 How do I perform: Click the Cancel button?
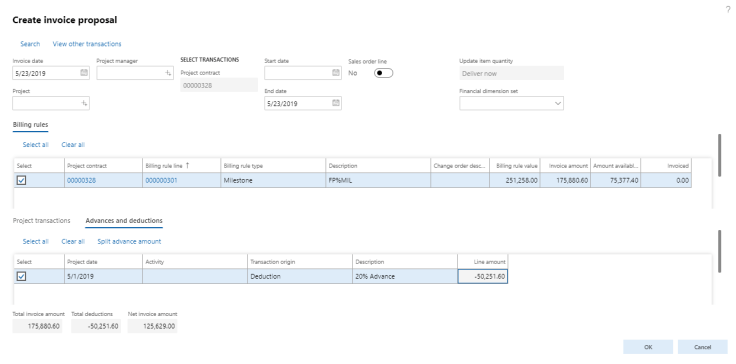703,347
